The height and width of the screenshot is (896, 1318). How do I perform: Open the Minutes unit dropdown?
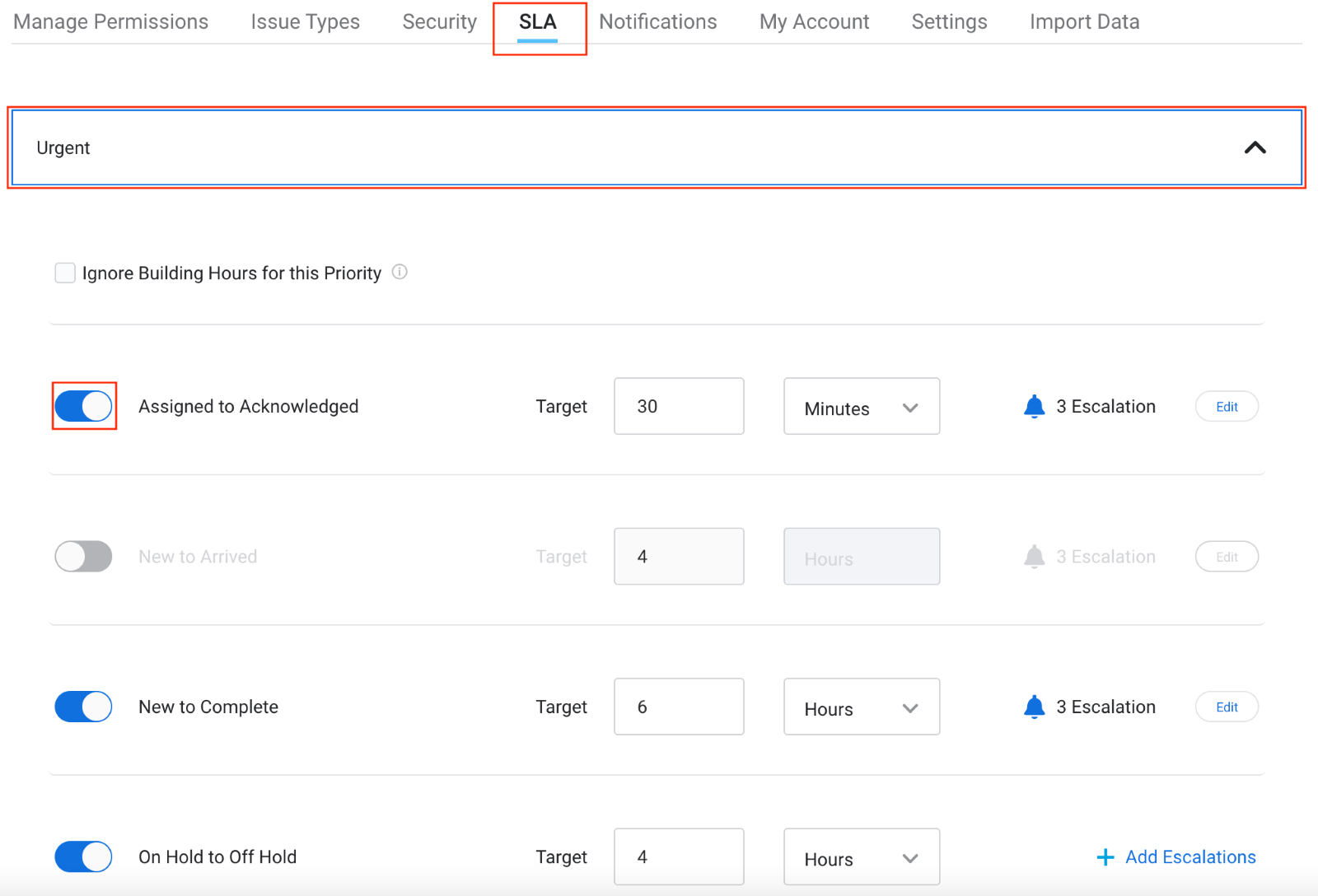coord(861,407)
